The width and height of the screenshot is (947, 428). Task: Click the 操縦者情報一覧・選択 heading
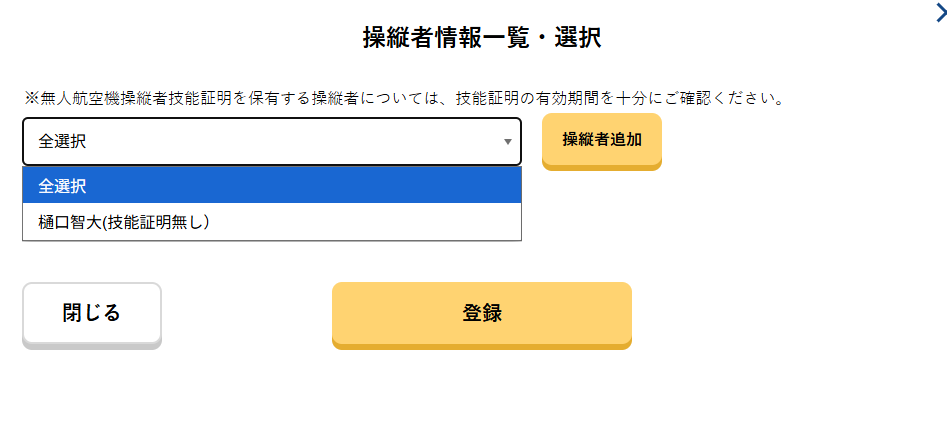[x=481, y=38]
